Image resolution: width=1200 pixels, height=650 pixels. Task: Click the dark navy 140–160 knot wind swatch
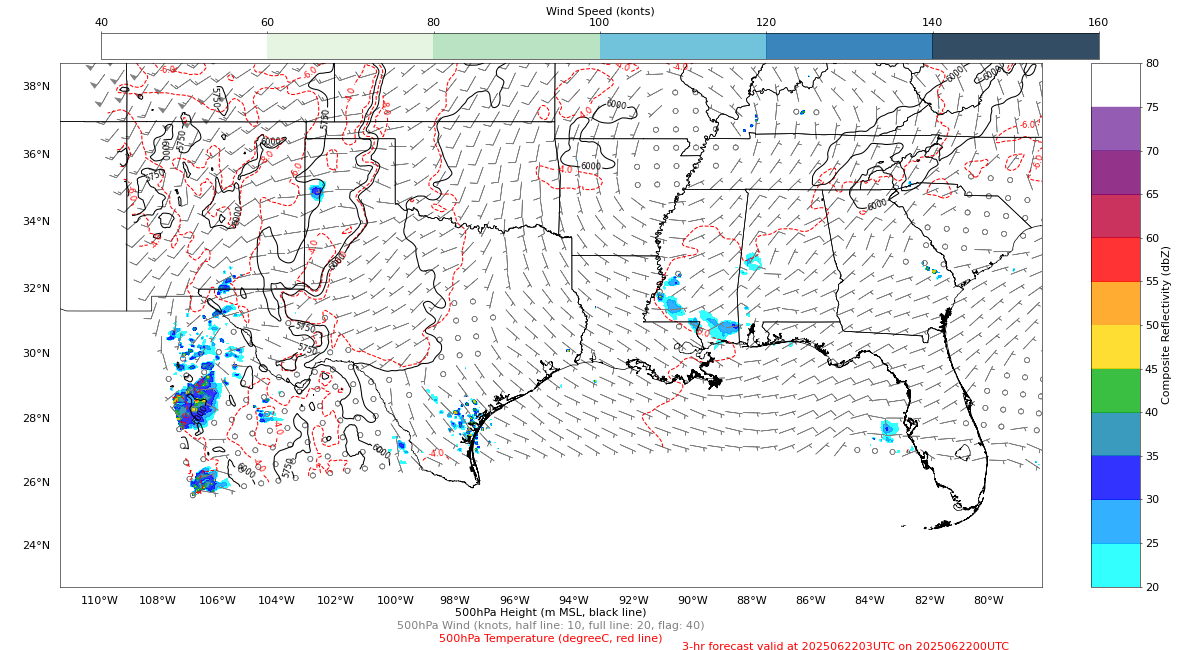pos(1015,46)
